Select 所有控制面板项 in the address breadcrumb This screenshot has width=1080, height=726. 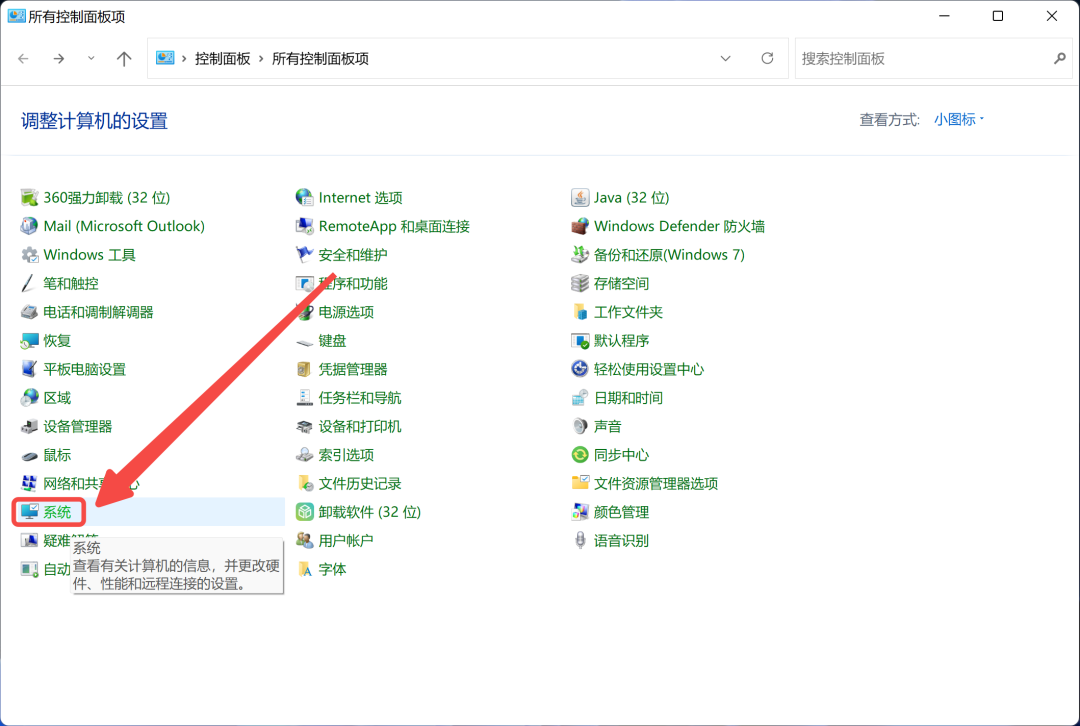[x=320, y=59]
